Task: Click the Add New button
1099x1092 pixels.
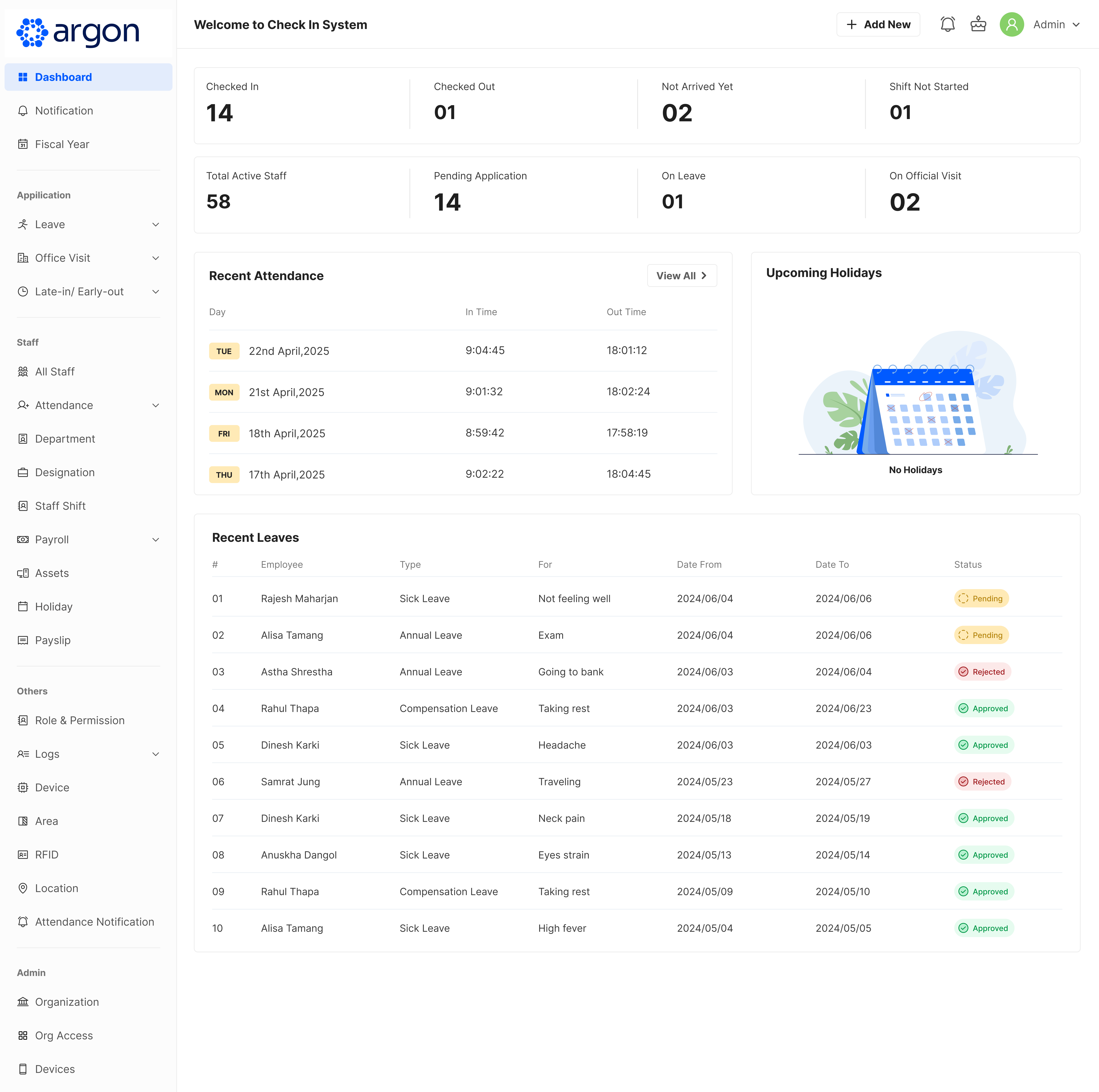Action: click(878, 24)
